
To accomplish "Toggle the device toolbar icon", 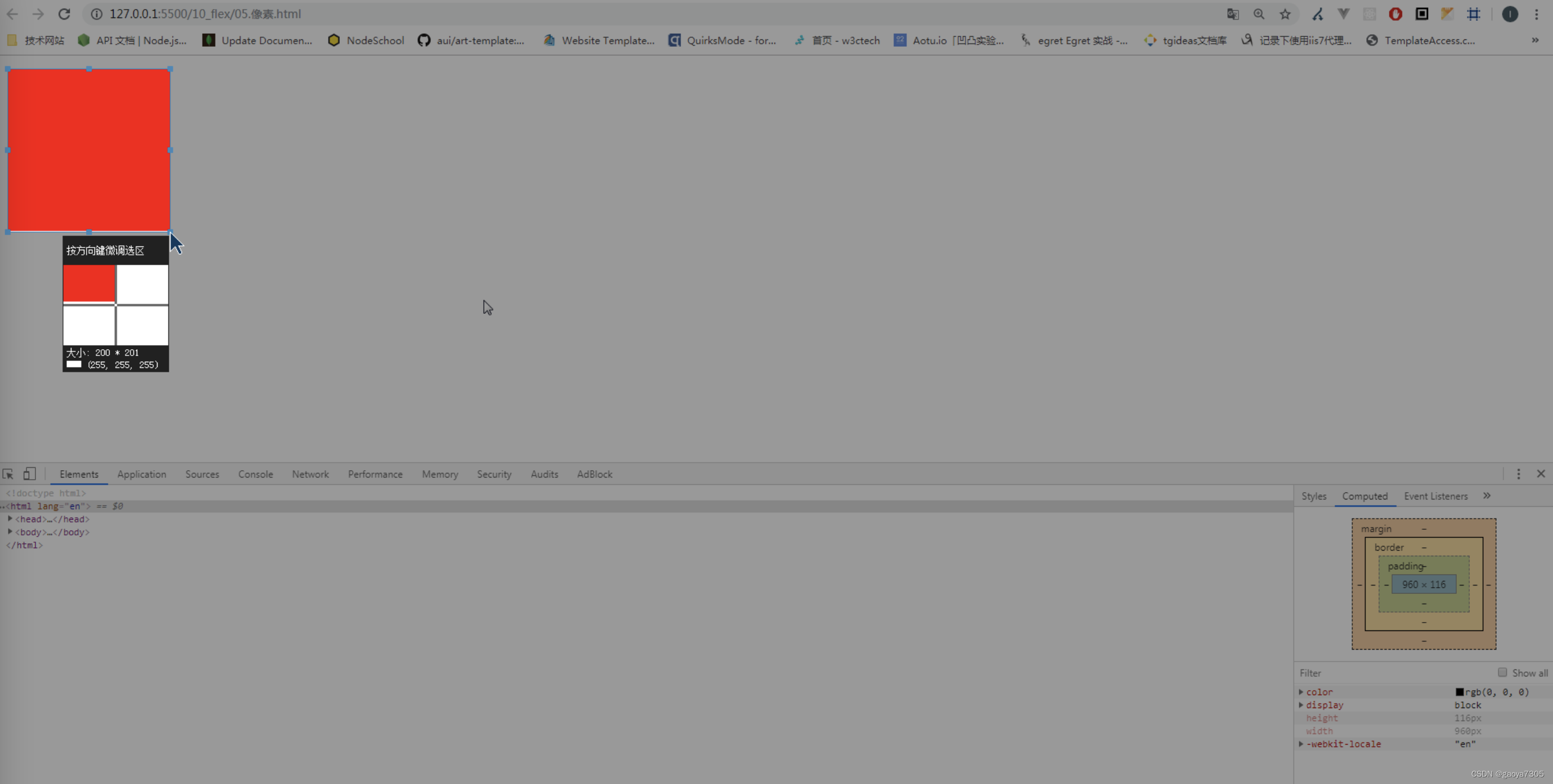I will (29, 474).
